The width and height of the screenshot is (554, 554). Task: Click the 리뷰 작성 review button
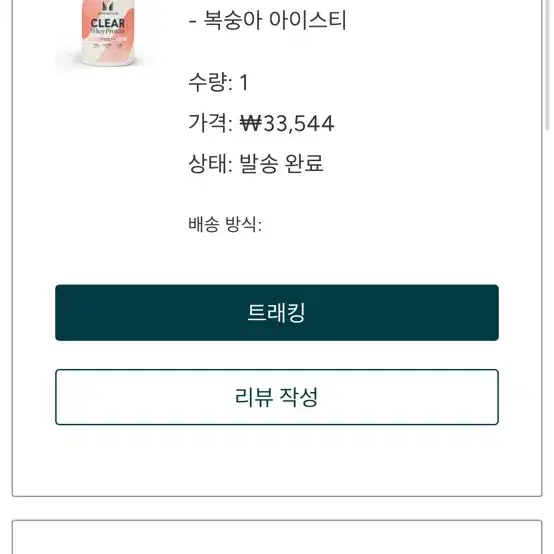point(277,397)
